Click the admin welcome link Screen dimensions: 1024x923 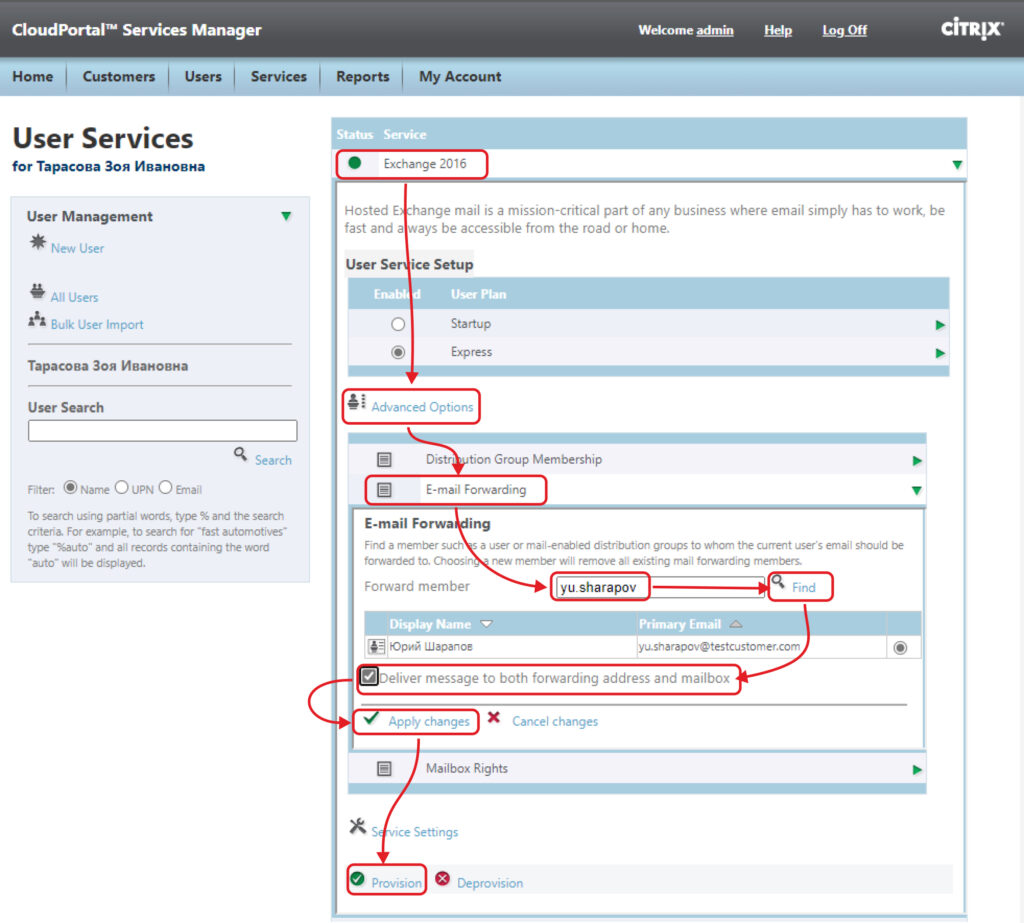tap(714, 30)
